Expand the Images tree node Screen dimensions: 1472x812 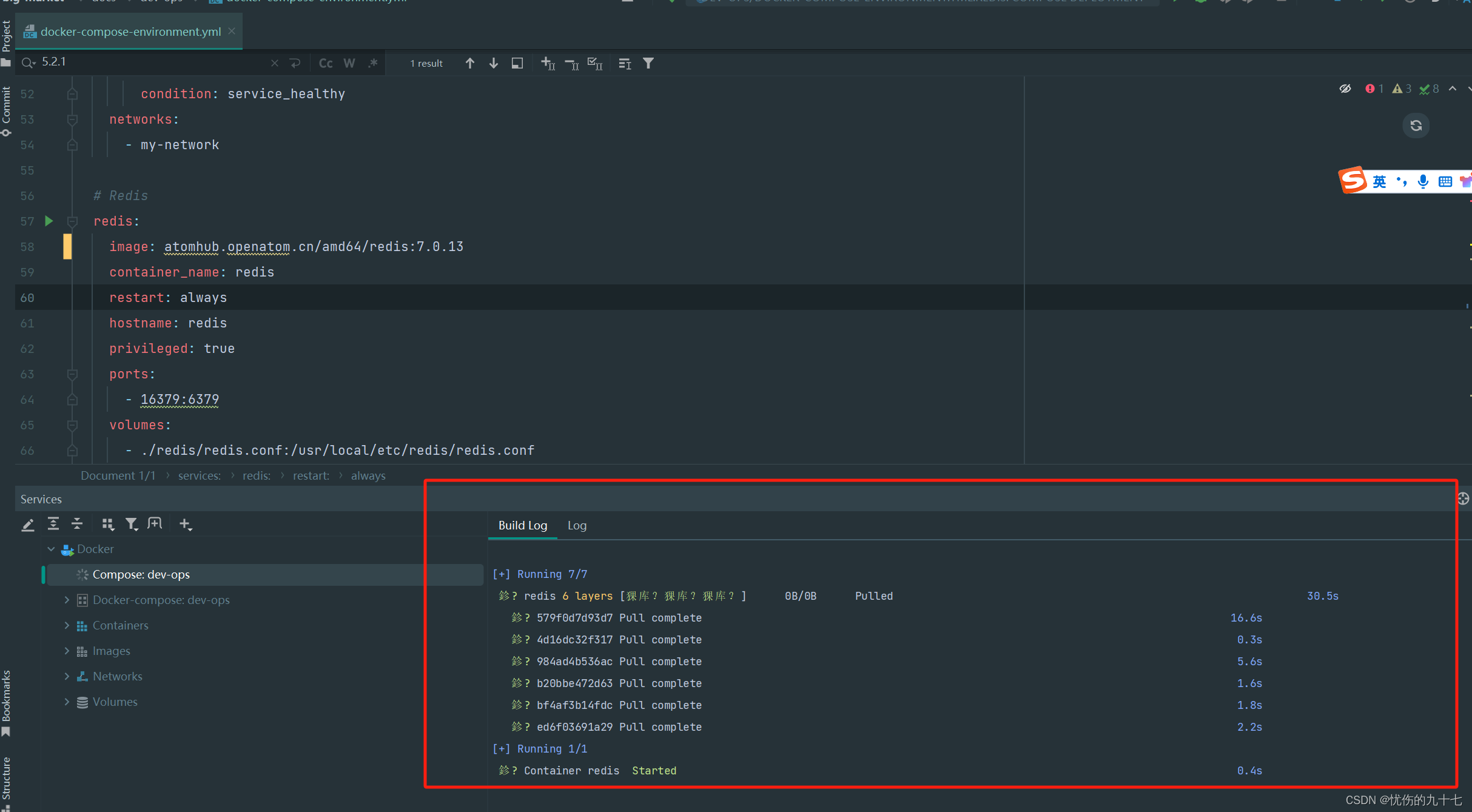coord(67,651)
